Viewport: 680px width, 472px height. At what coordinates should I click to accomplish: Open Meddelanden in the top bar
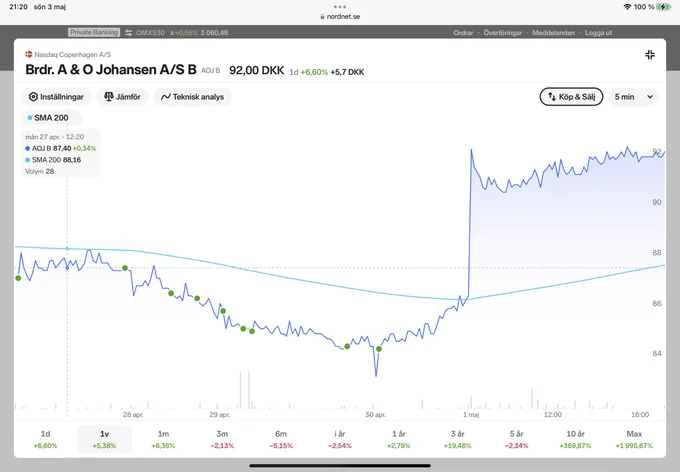click(553, 33)
